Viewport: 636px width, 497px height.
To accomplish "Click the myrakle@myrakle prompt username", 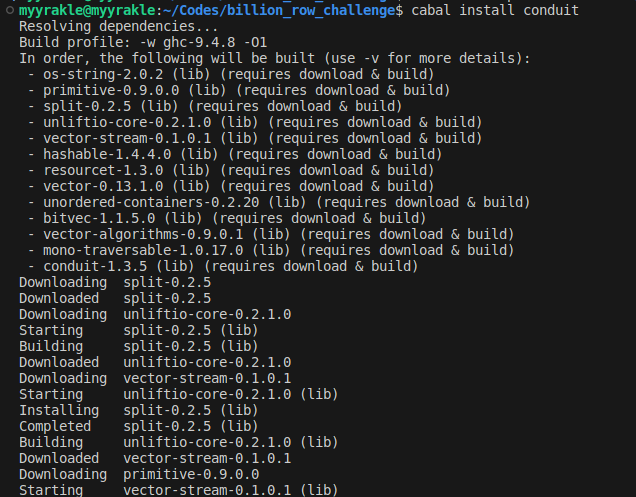I will coord(66,10).
